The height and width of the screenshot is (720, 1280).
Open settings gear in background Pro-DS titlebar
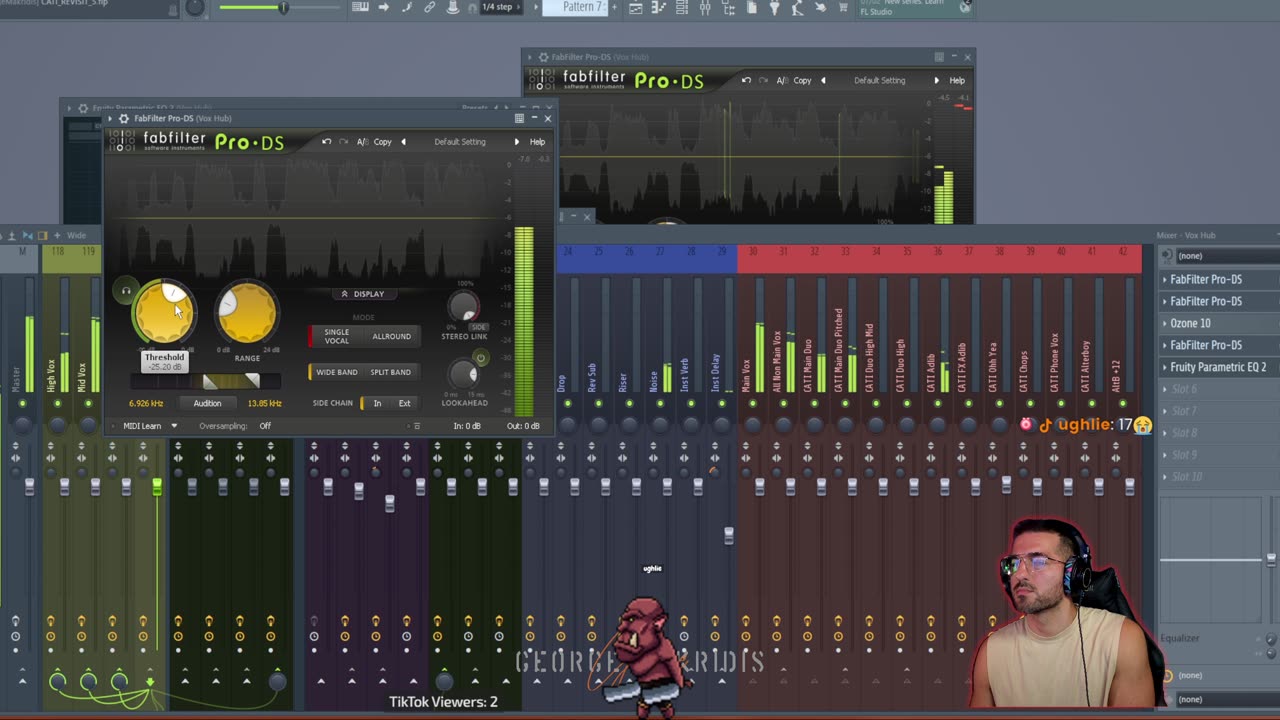(543, 57)
